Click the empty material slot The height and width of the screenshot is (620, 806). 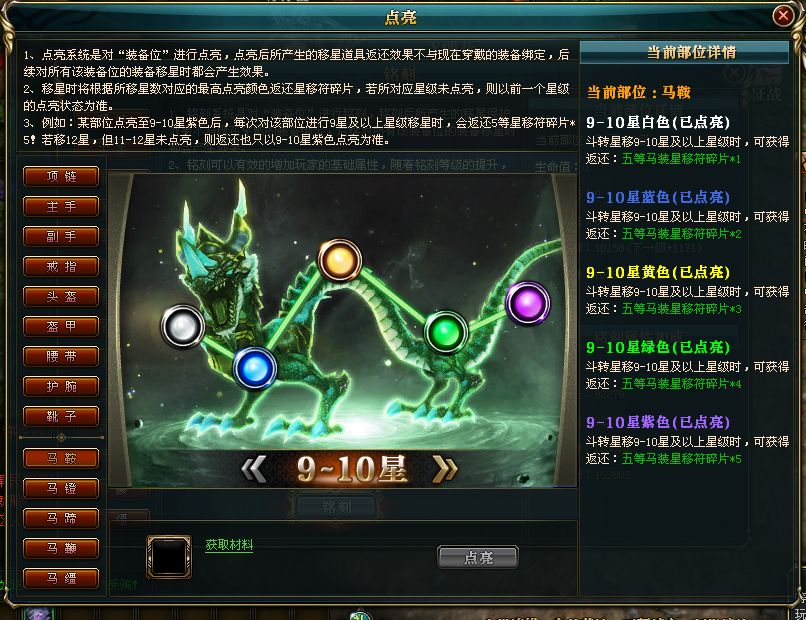[x=169, y=557]
